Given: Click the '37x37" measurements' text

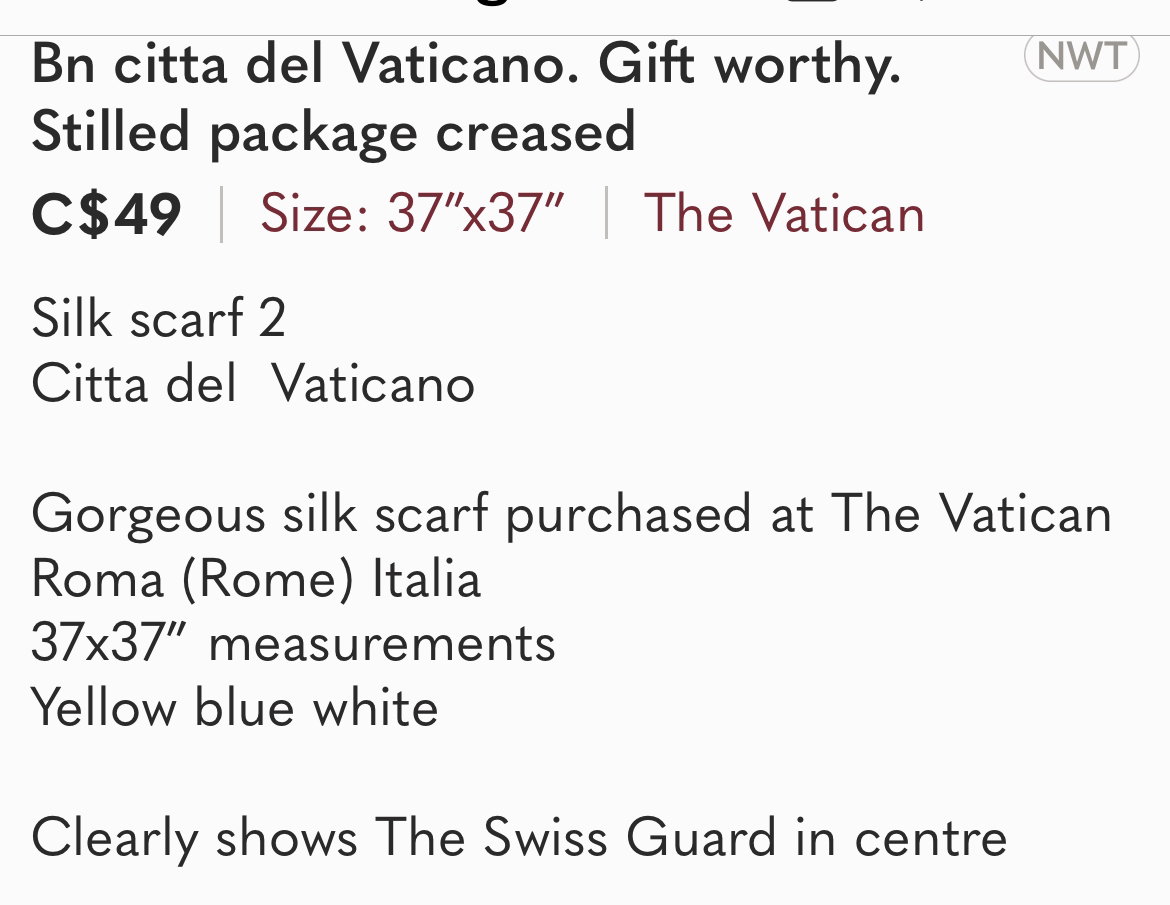Looking at the screenshot, I should tap(293, 643).
